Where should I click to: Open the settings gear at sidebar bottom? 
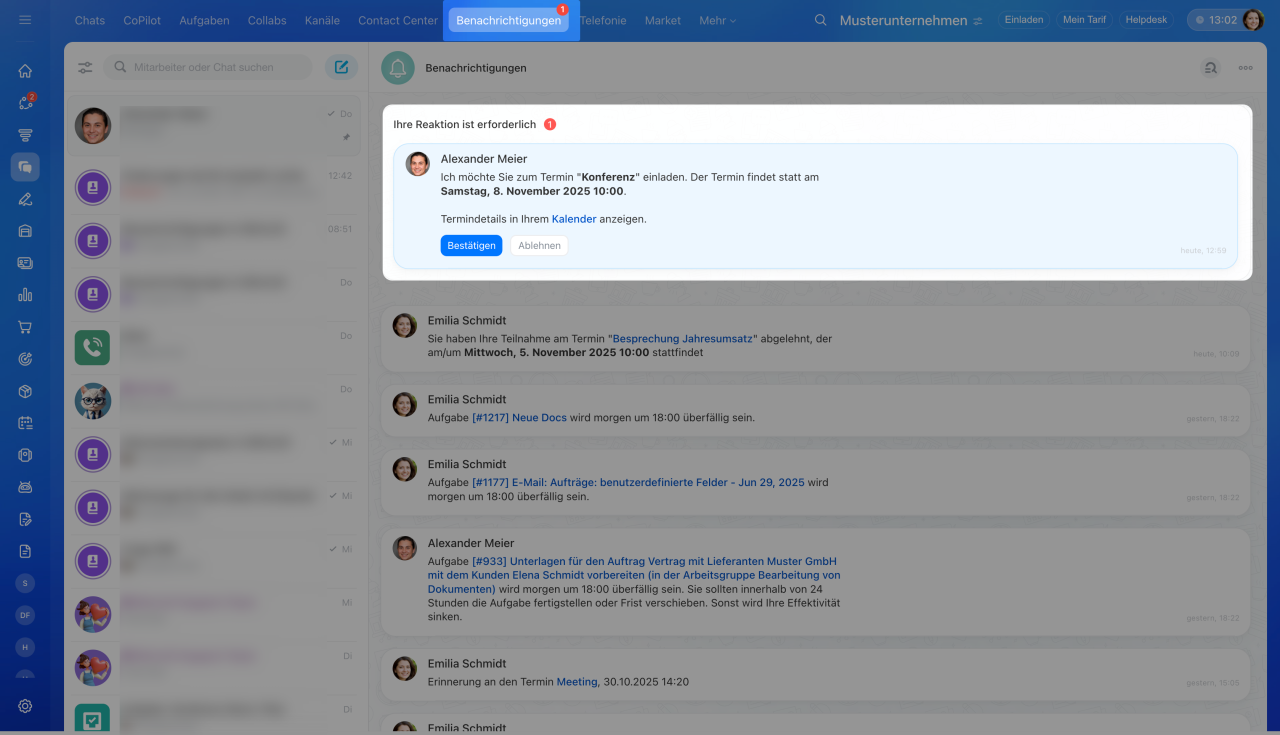coord(25,706)
